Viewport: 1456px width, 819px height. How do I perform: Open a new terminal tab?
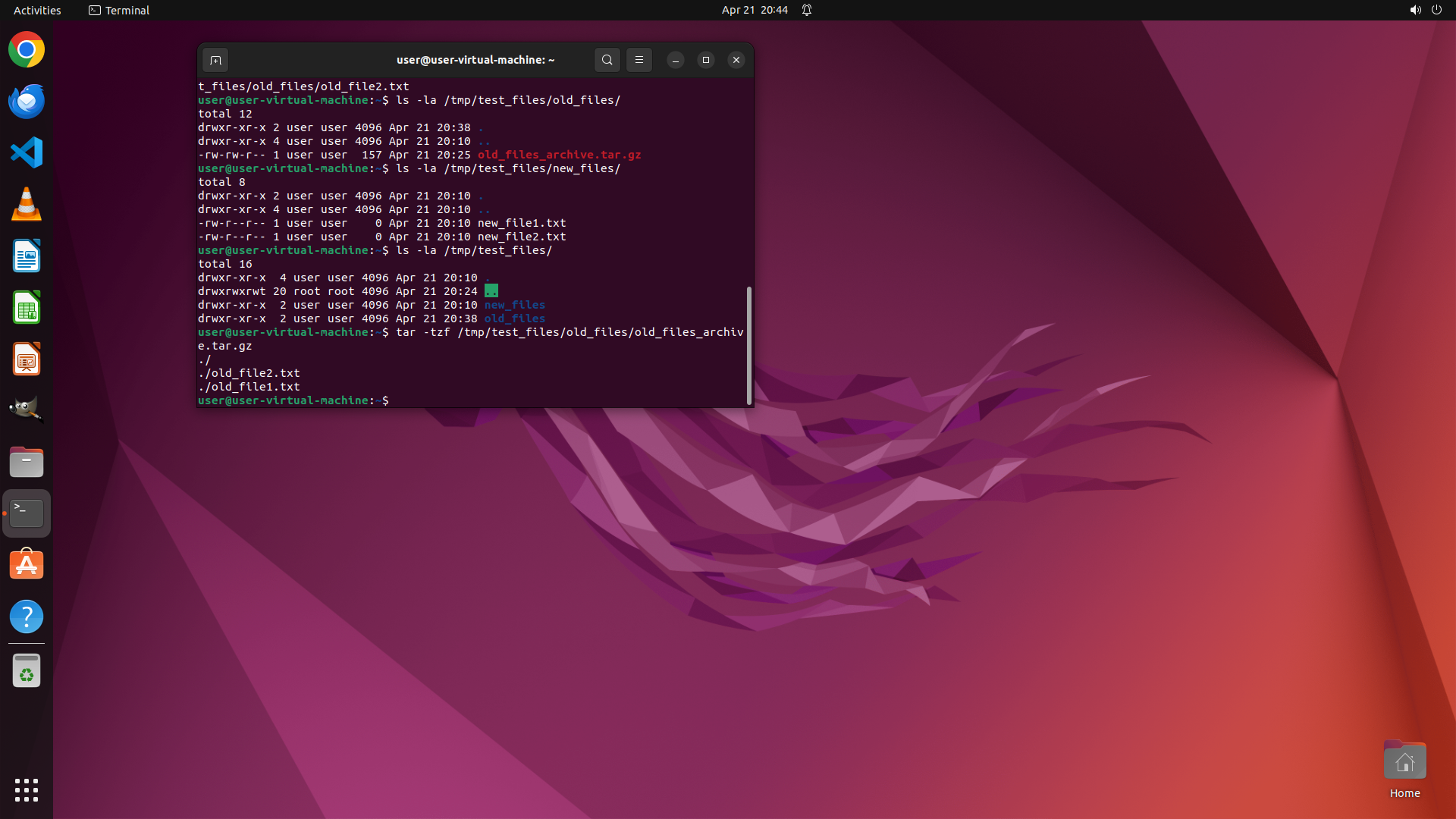click(x=215, y=60)
